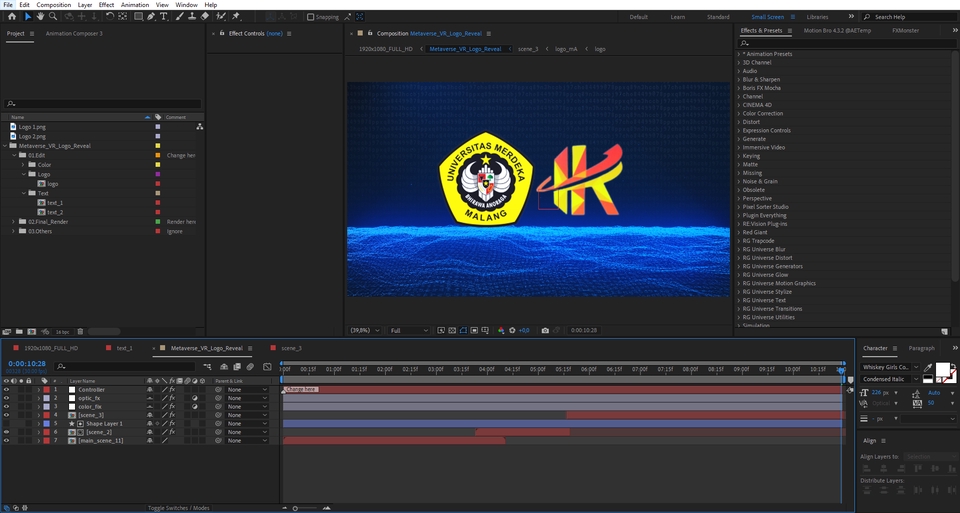Viewport: 960px width, 513px height.
Task: Select the Rectangle shape tool
Action: point(139,17)
